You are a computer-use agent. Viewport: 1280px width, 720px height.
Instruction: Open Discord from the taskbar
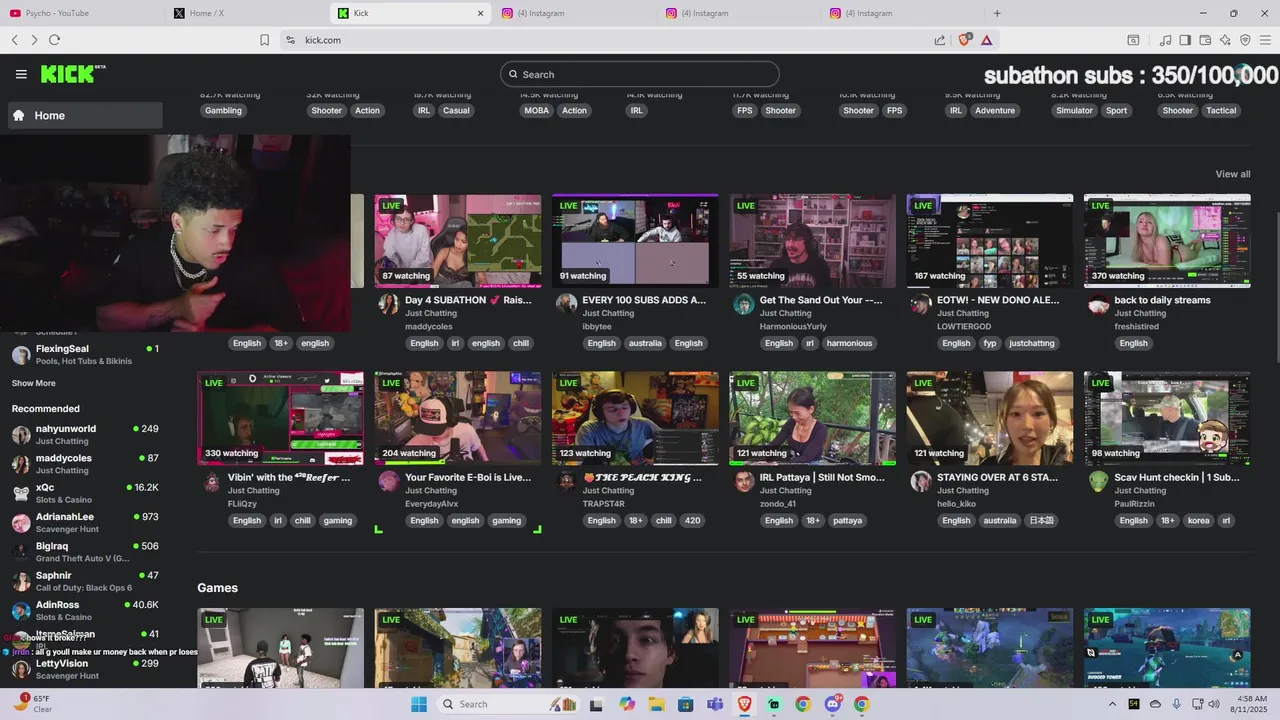pos(833,704)
